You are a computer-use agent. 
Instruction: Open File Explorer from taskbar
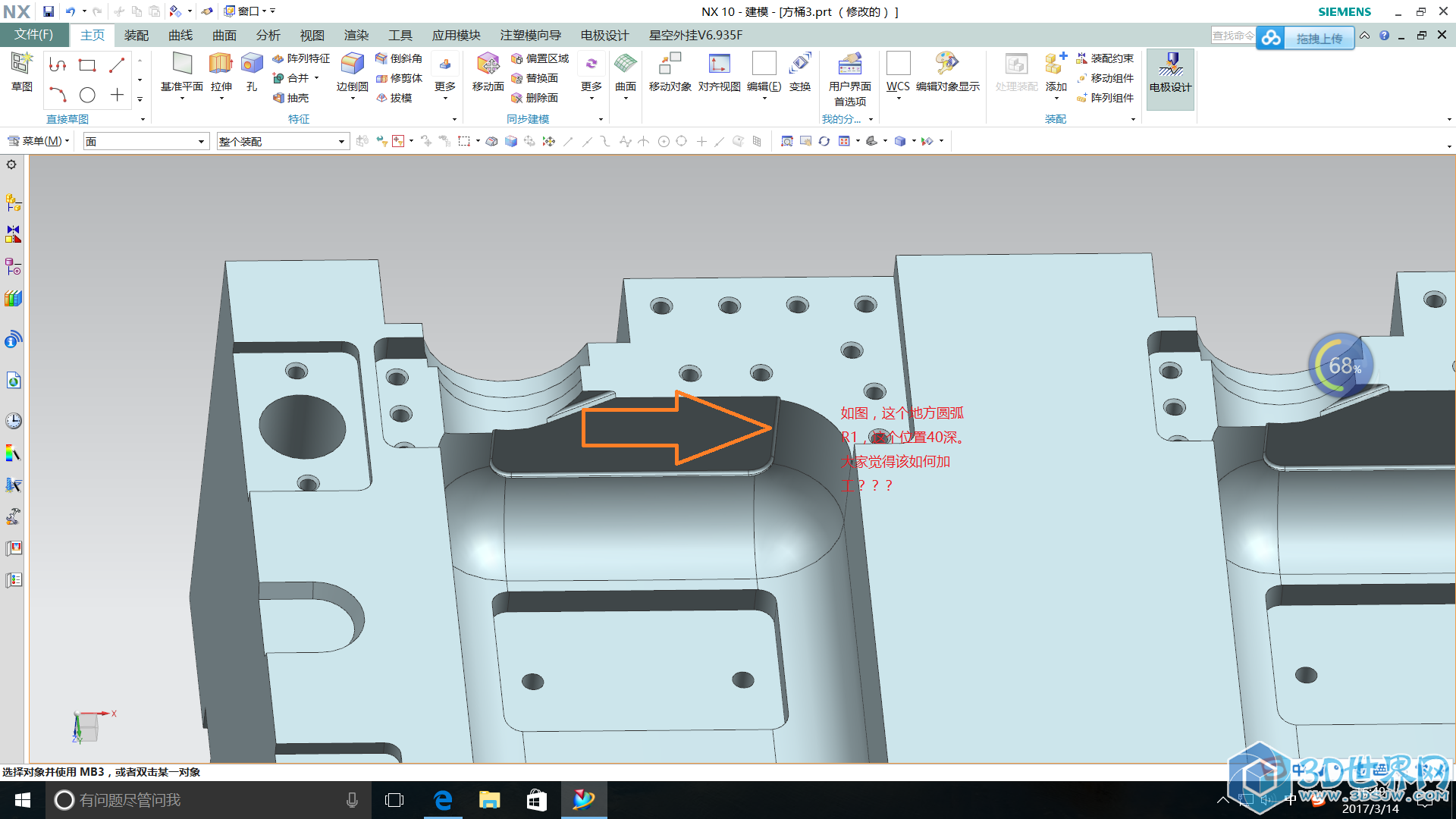coord(490,800)
